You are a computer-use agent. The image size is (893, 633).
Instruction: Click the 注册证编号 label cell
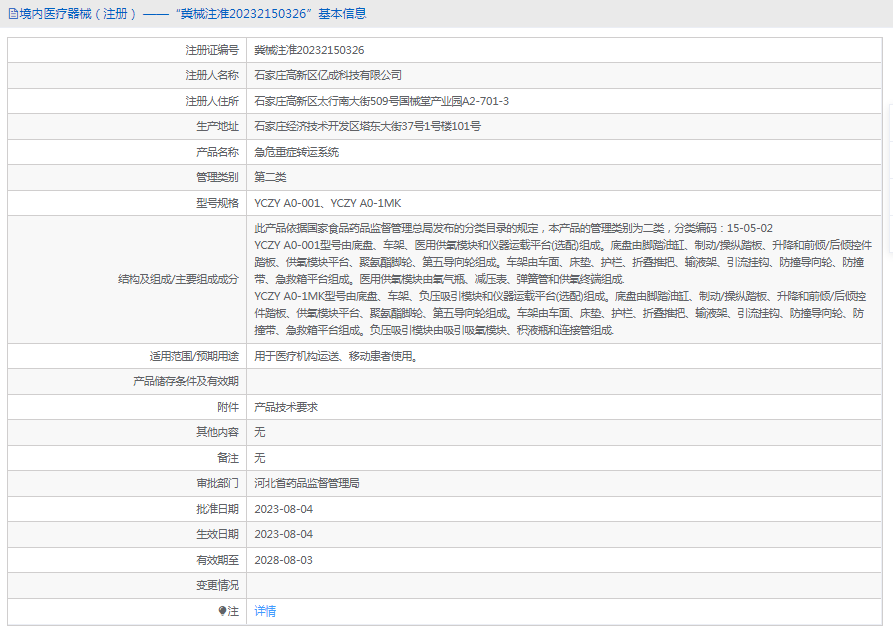click(x=127, y=50)
